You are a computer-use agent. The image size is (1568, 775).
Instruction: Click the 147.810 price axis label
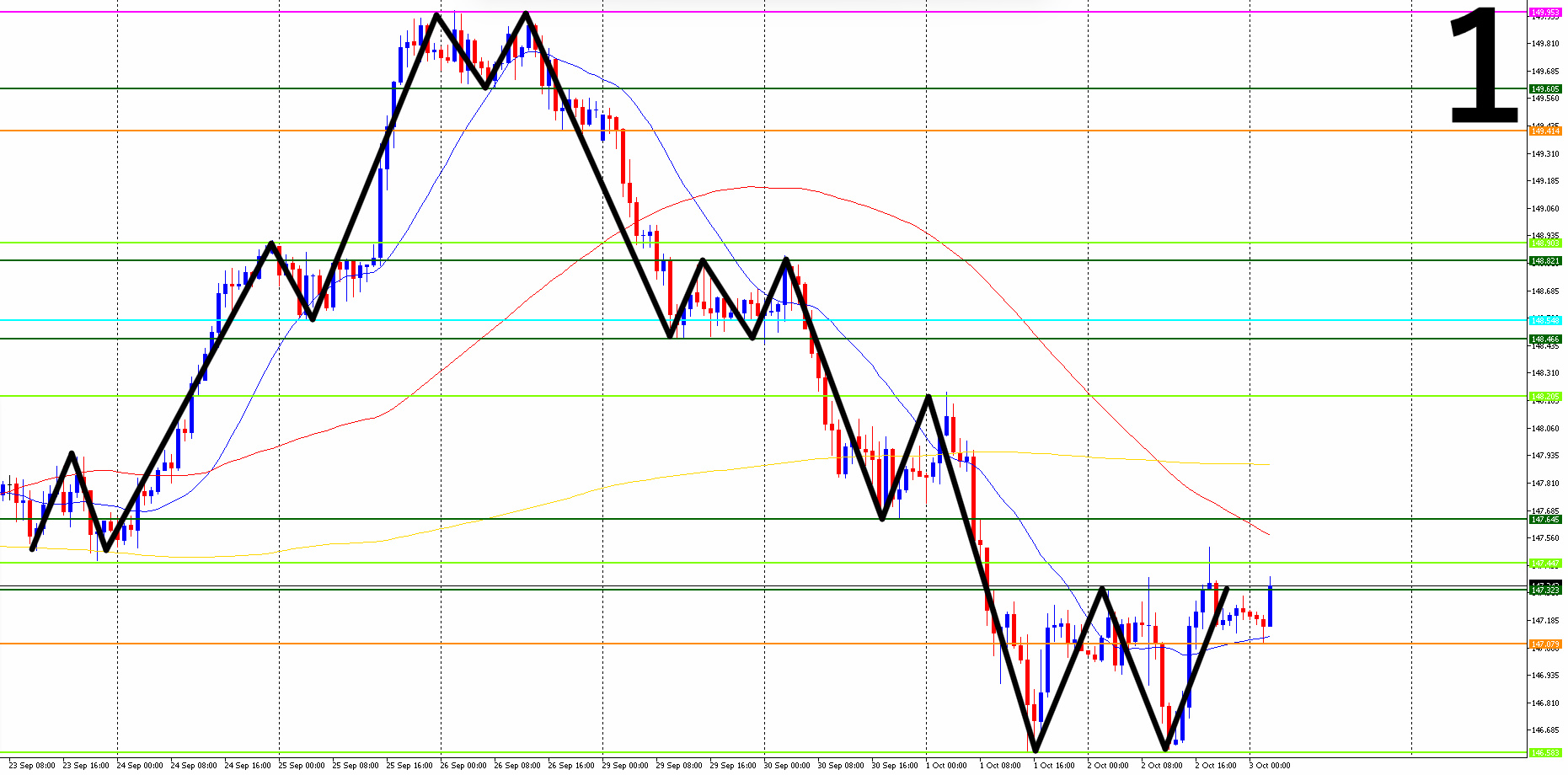(1544, 483)
